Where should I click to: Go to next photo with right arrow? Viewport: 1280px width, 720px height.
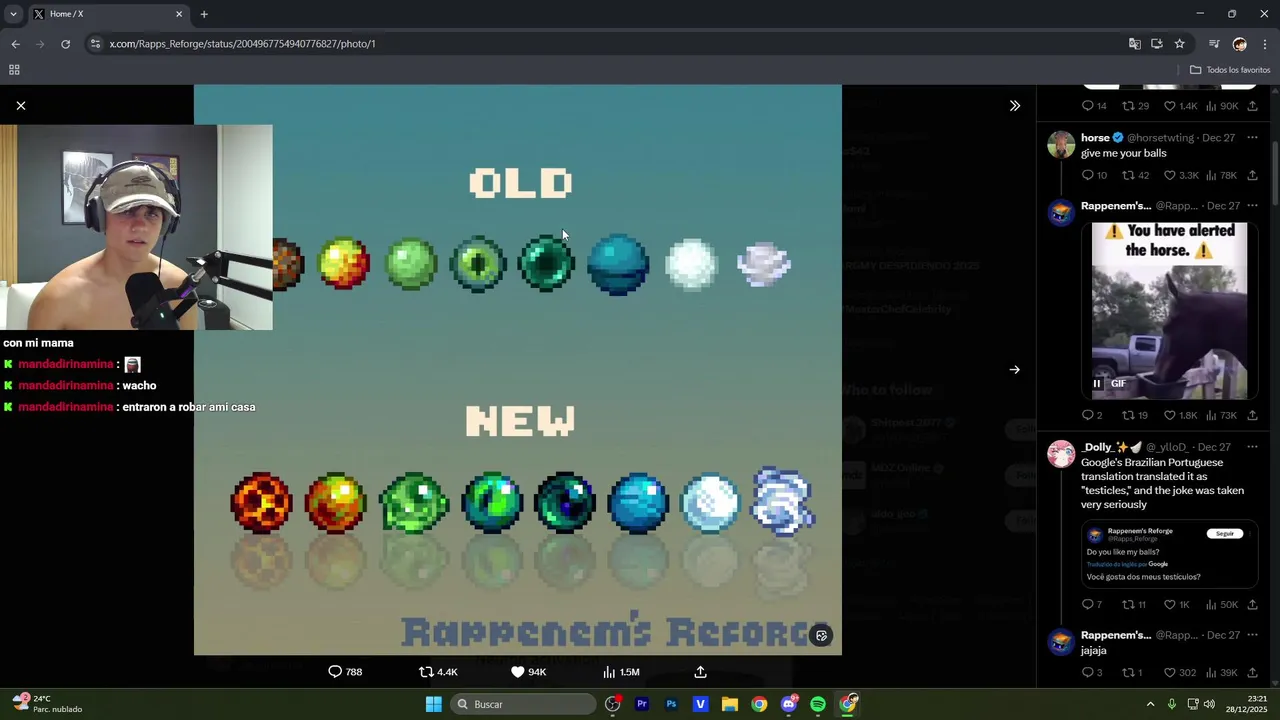pyautogui.click(x=1014, y=369)
